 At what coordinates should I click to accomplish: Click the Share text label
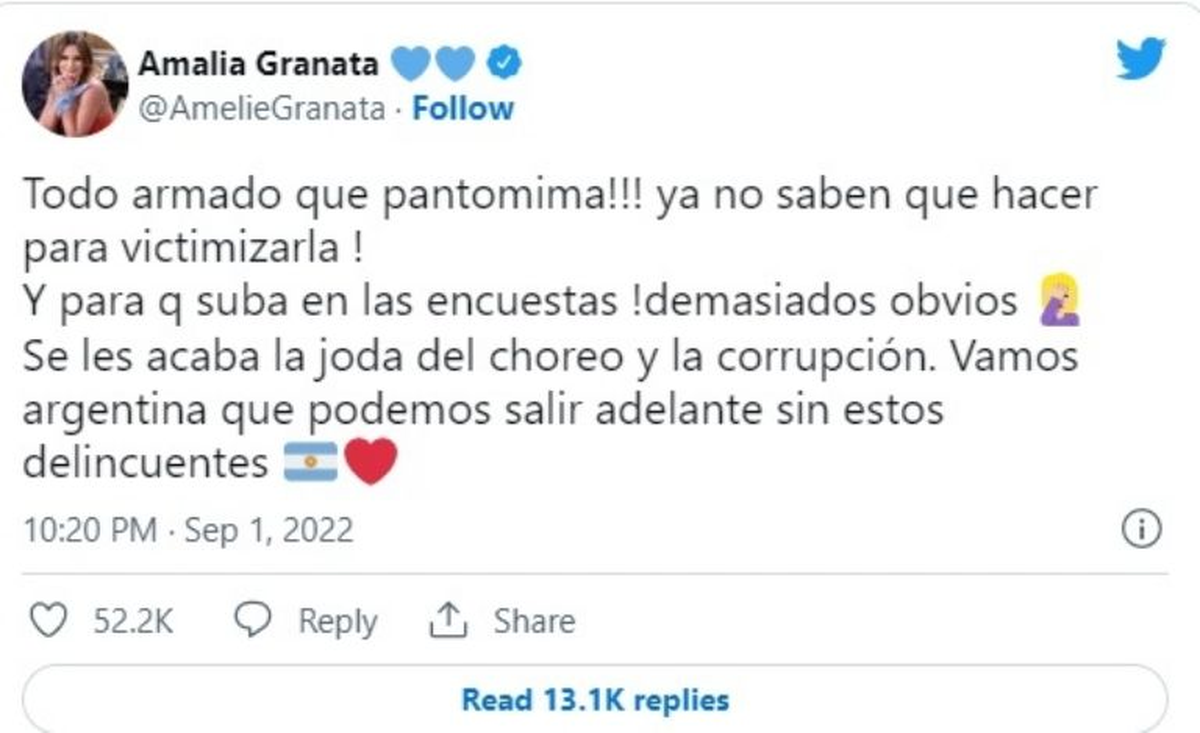[x=534, y=621]
